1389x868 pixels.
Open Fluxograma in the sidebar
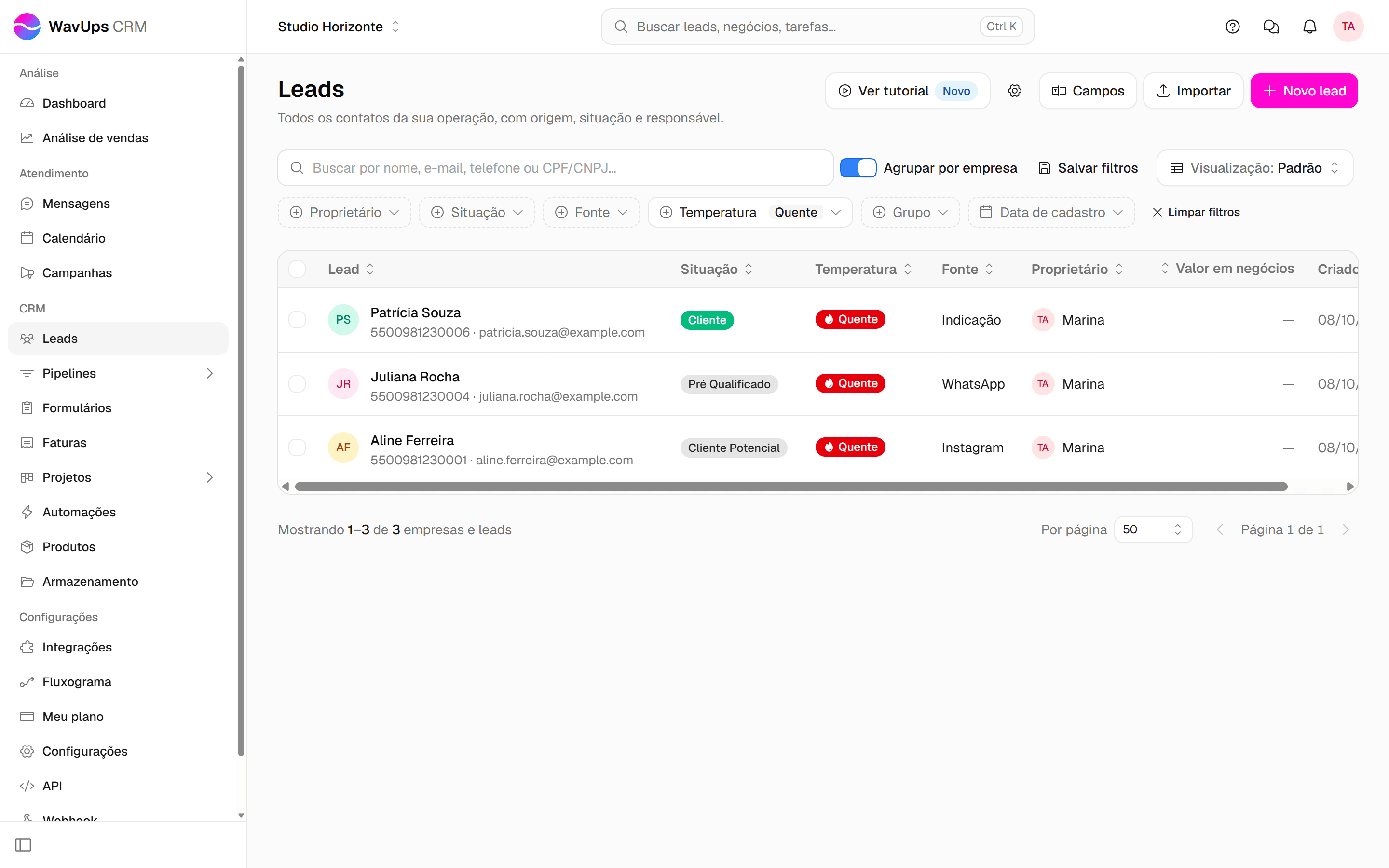[118, 682]
